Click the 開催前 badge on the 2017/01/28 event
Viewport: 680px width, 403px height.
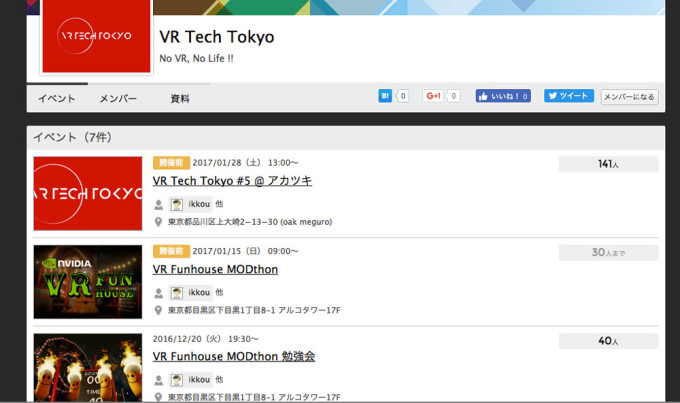[x=171, y=163]
